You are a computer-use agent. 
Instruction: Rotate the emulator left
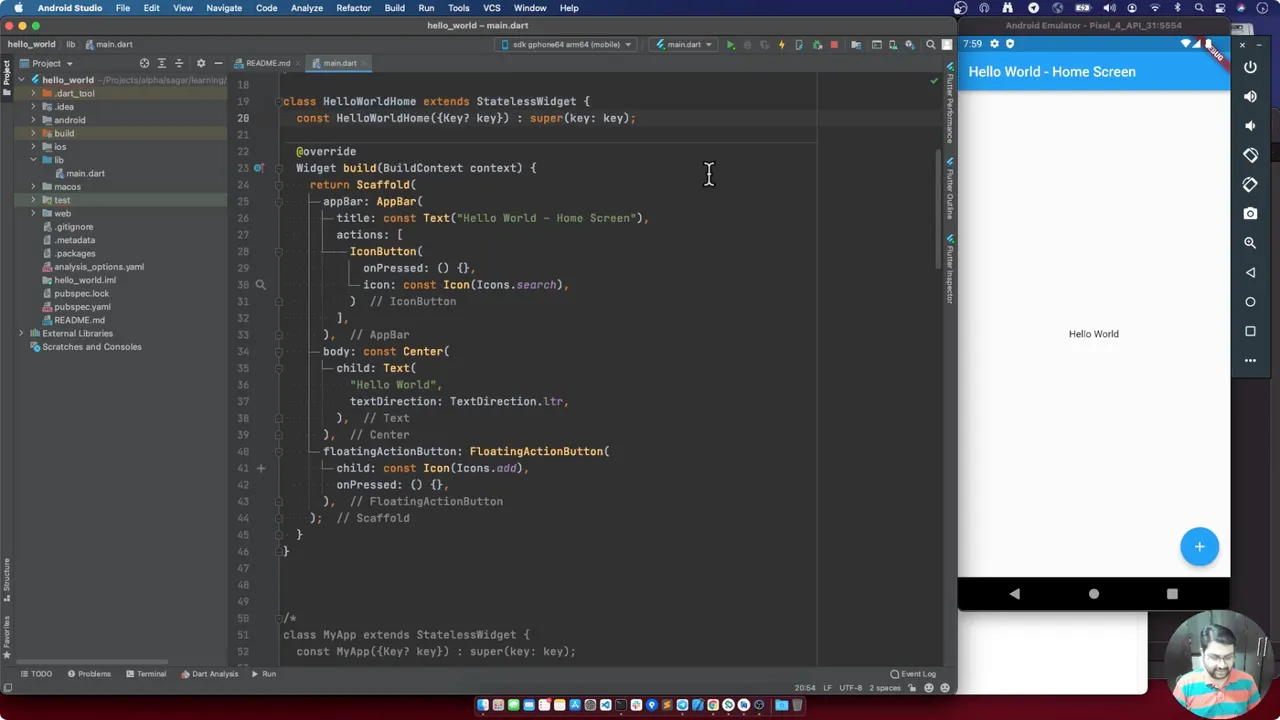tap(1250, 155)
